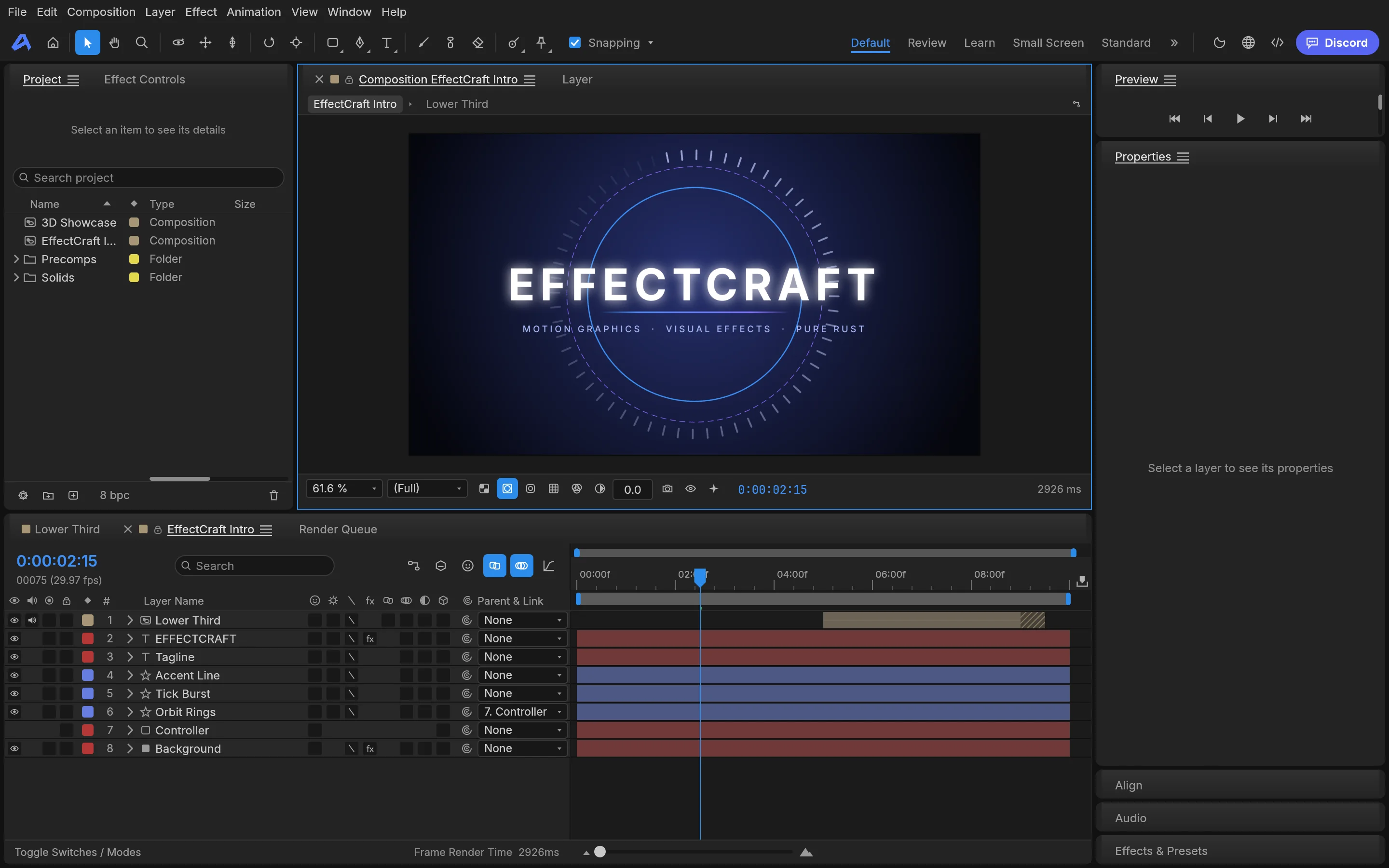Click the timeline zoom slider handle

[x=600, y=852]
